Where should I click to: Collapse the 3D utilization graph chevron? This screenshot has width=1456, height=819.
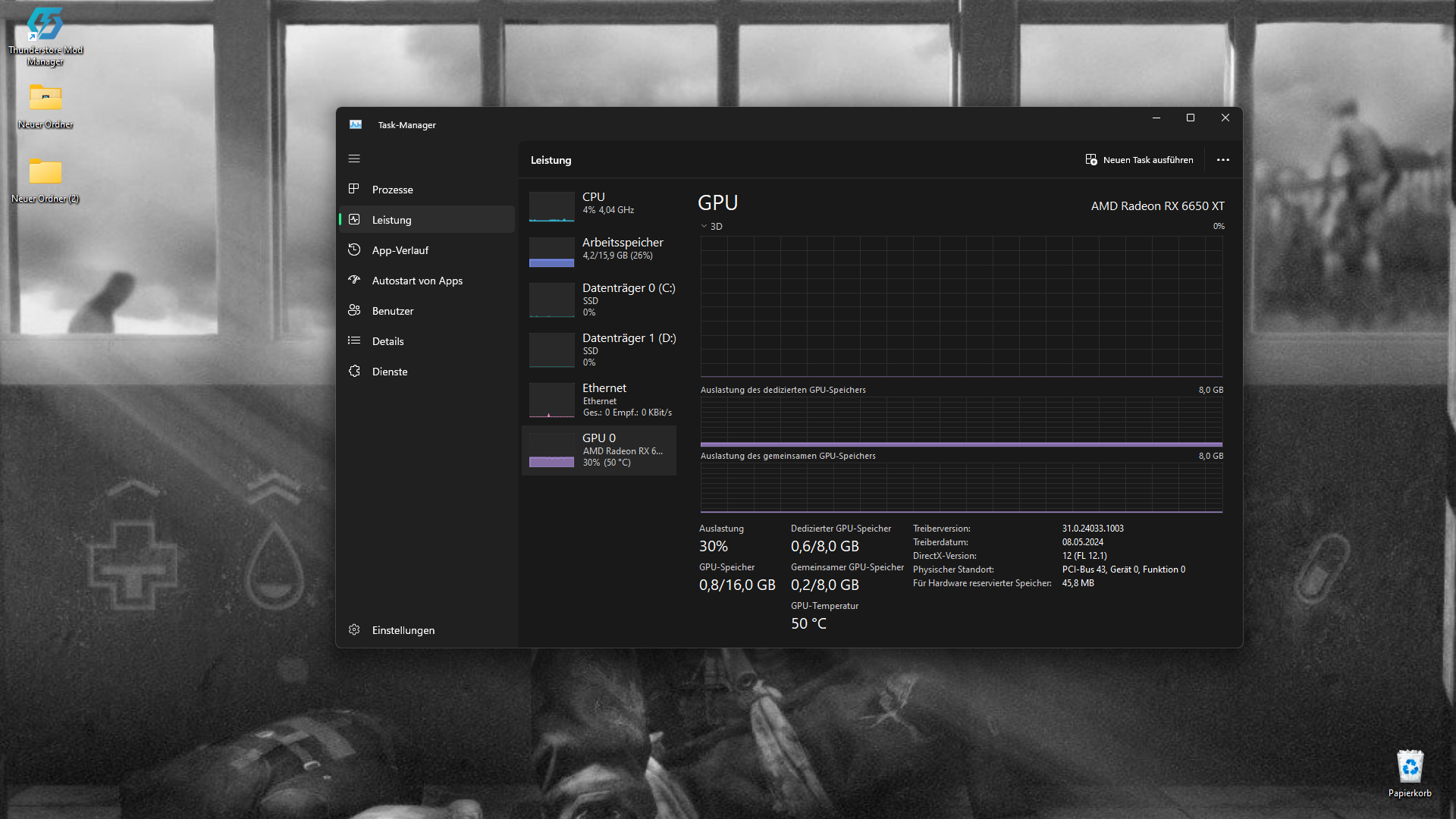tap(704, 226)
